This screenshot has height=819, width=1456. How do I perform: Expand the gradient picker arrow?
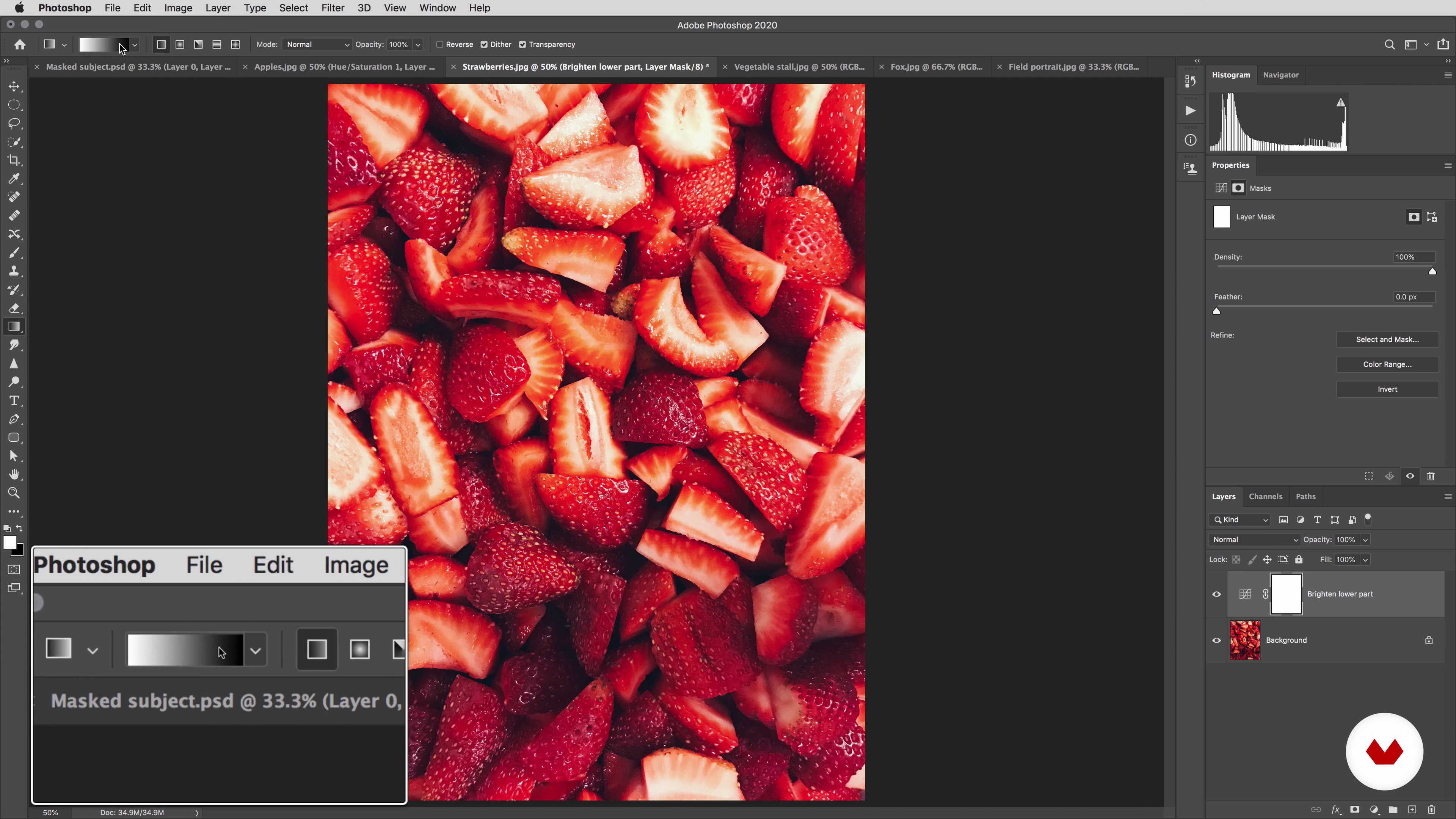point(135,45)
